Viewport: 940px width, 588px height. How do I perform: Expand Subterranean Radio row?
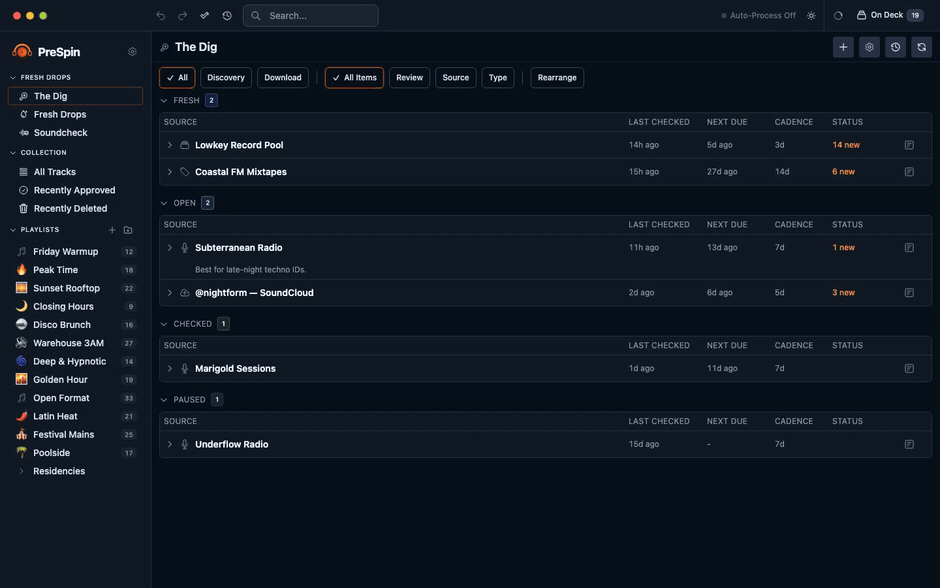pos(170,248)
